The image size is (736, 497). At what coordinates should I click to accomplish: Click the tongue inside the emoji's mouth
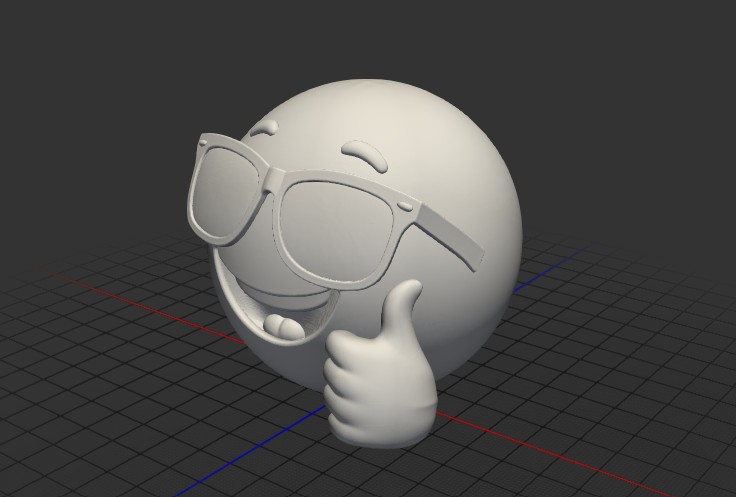point(284,326)
